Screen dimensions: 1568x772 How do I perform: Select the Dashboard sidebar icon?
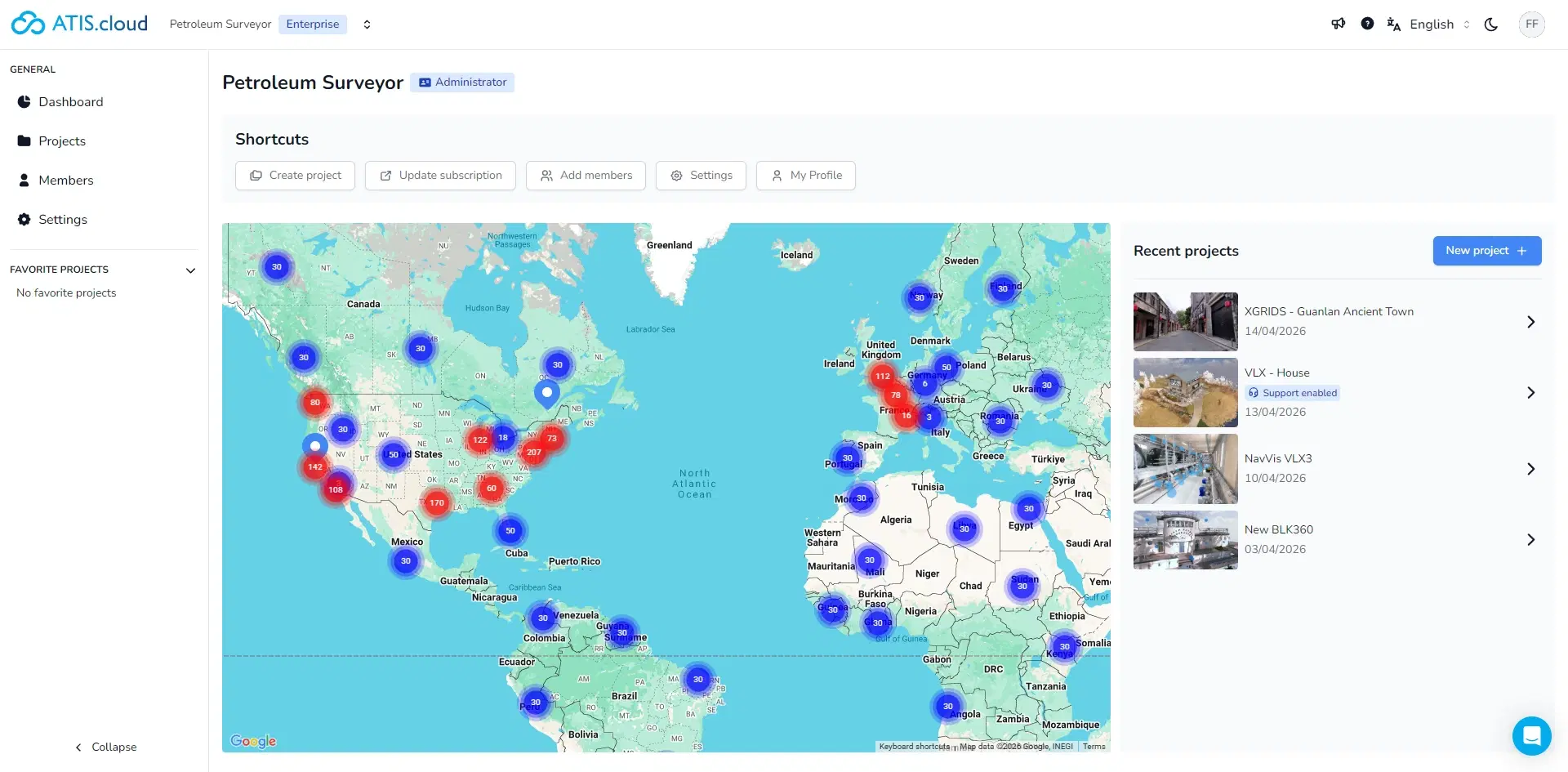[24, 101]
